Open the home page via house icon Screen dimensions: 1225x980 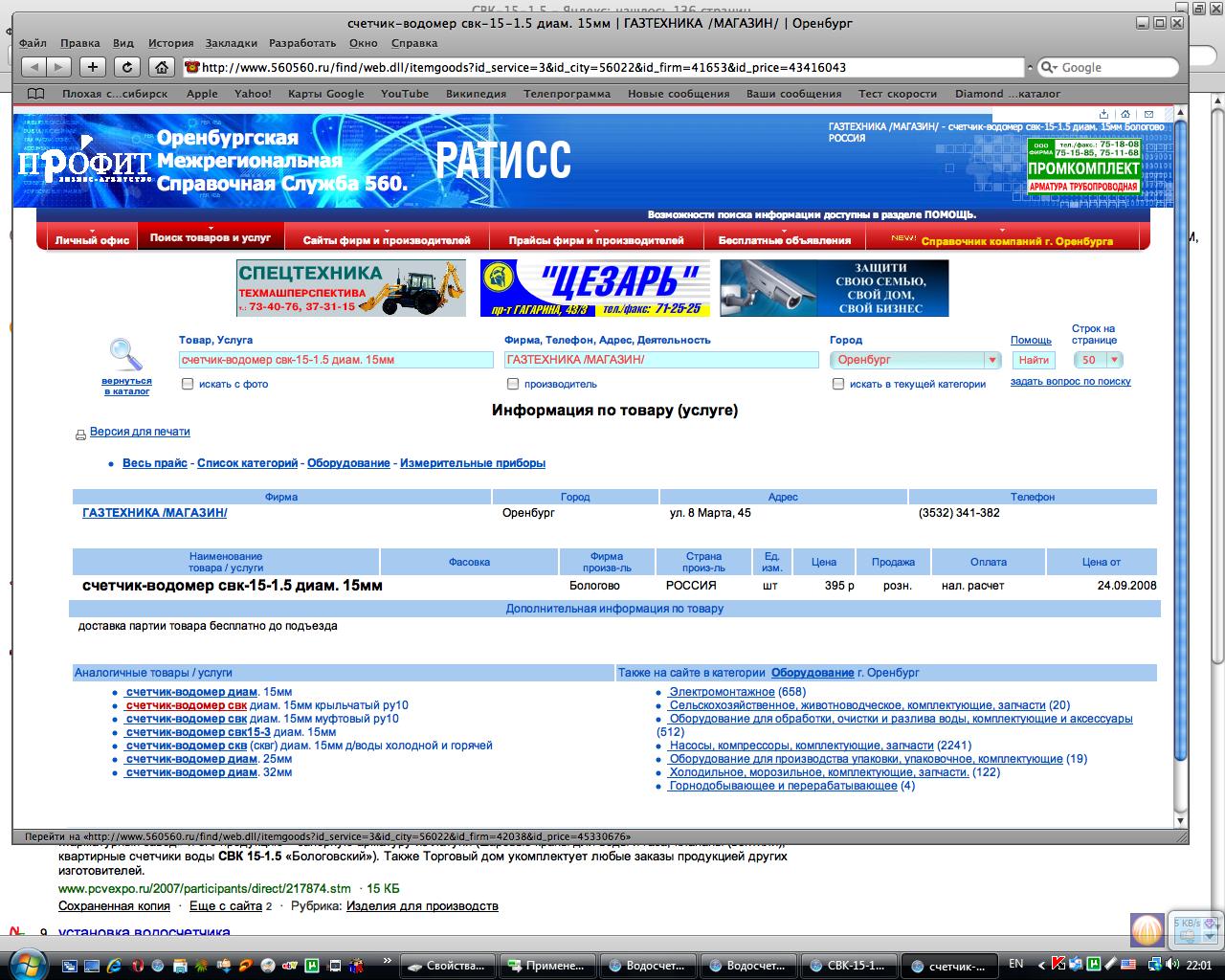point(162,67)
